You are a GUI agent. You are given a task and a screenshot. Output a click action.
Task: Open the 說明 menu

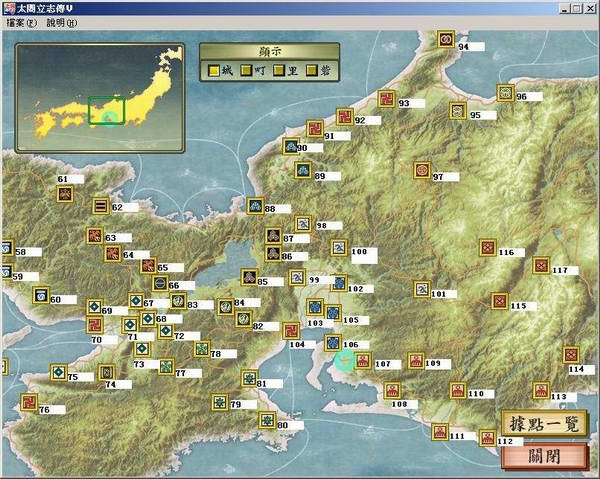59,21
